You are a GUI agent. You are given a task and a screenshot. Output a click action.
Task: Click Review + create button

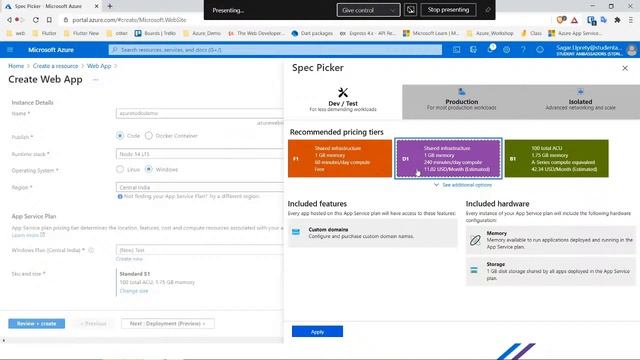click(36, 323)
